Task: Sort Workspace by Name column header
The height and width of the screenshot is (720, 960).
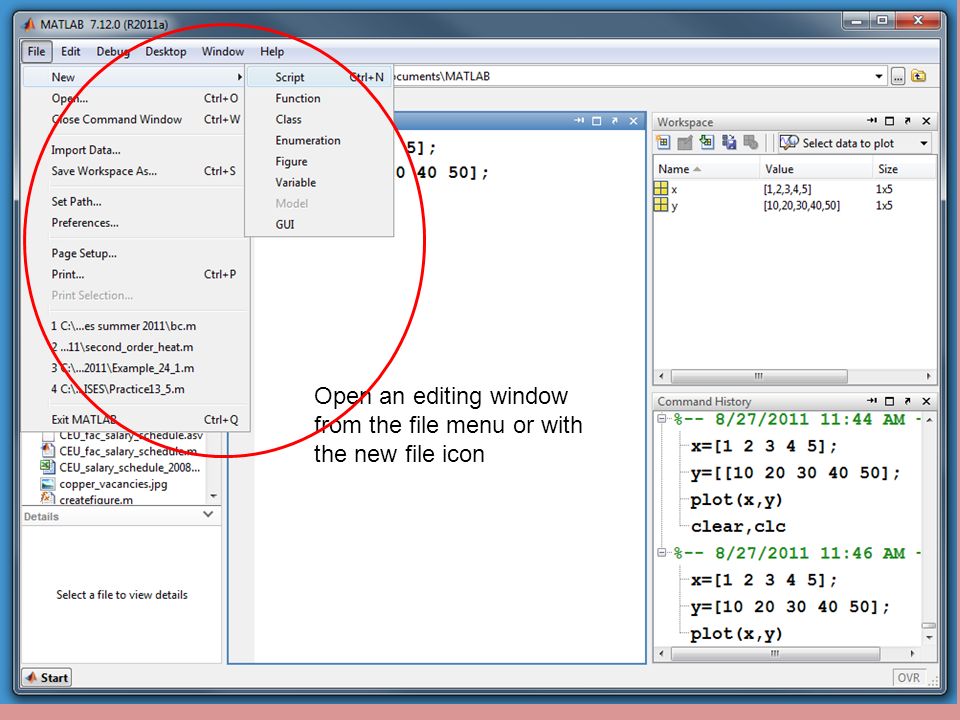Action: pyautogui.click(x=706, y=169)
